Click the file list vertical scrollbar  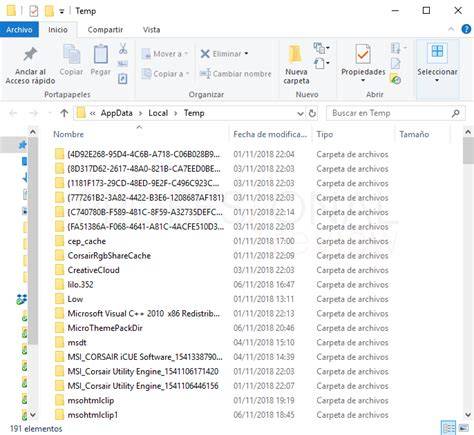pos(468,273)
